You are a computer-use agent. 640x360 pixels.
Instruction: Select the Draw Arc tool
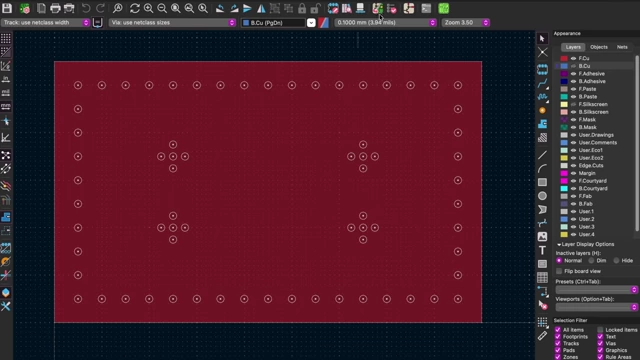(542, 169)
